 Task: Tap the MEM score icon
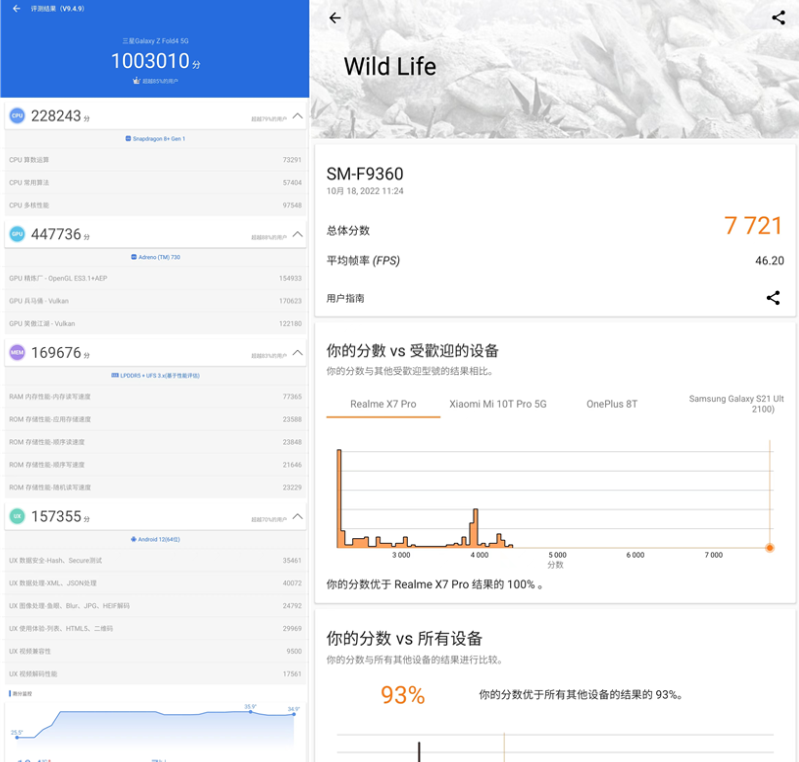tap(17, 353)
